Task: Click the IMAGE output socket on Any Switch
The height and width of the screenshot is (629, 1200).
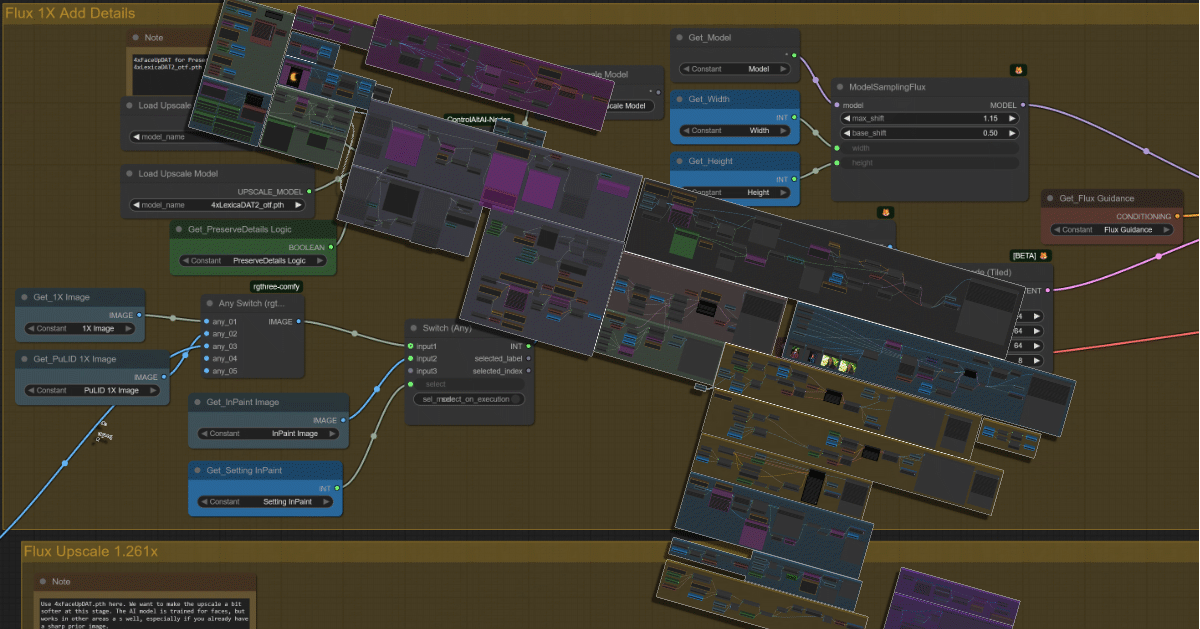Action: click(297, 321)
